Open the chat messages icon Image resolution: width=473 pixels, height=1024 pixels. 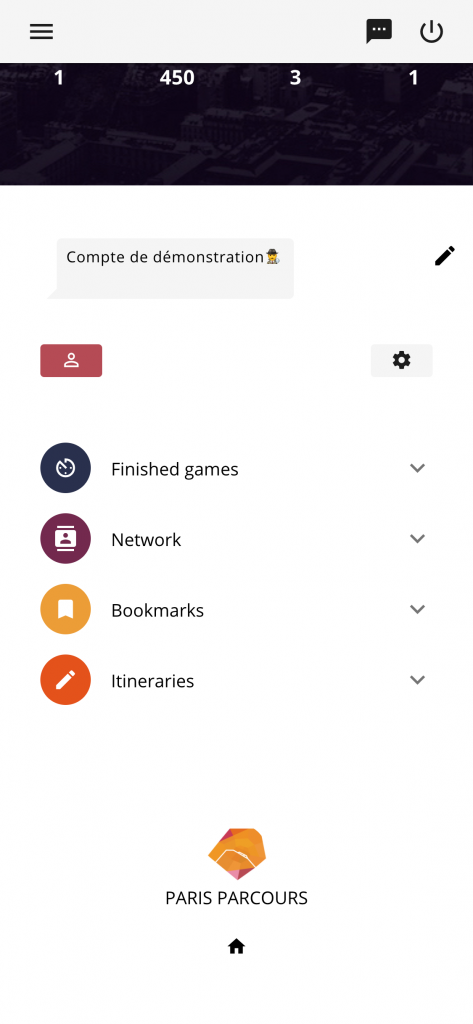(379, 31)
